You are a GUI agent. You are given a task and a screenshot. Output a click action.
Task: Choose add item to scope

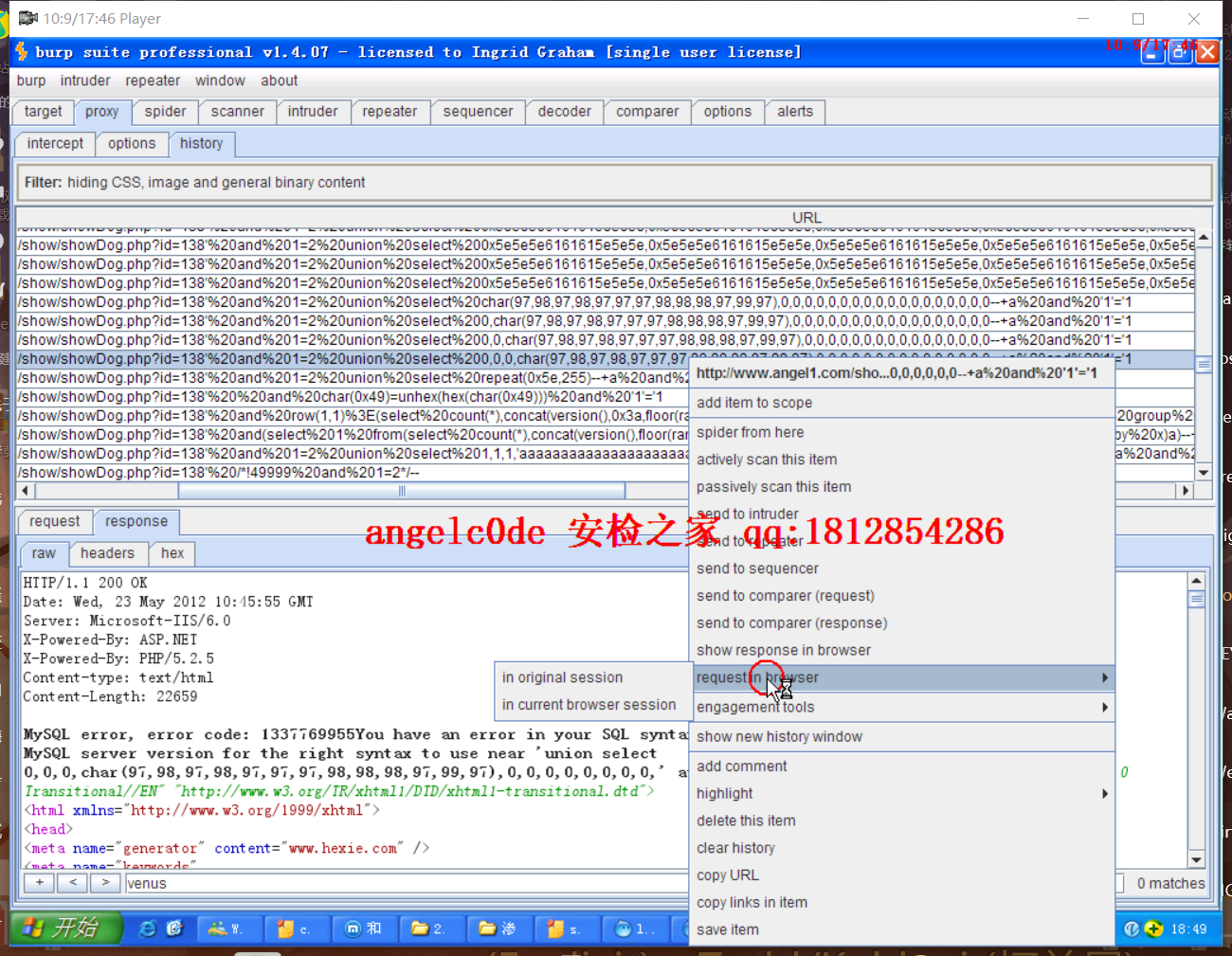(x=901, y=404)
